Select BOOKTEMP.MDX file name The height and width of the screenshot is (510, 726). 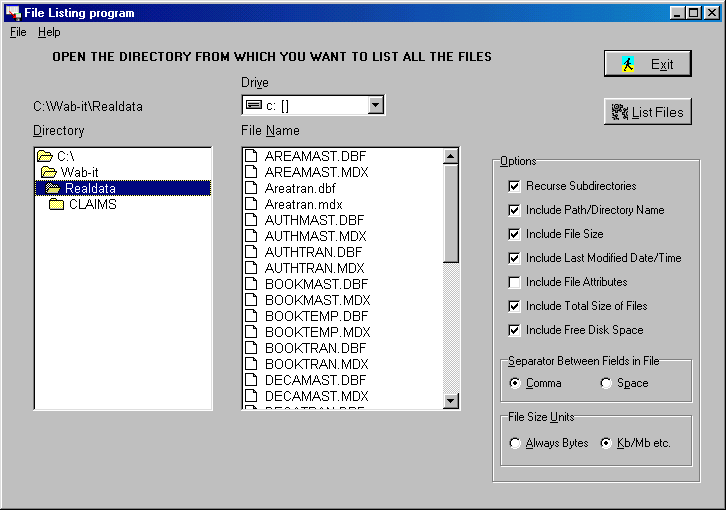pos(318,332)
